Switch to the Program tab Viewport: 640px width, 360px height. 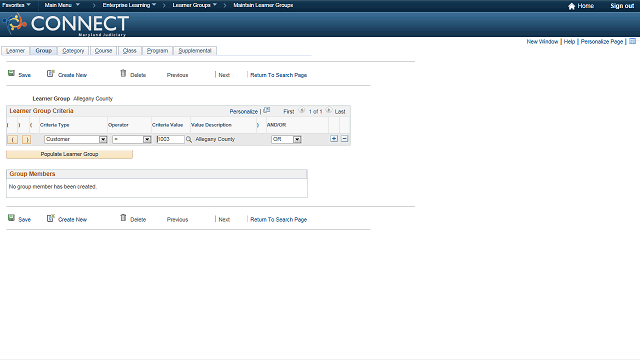tap(157, 51)
